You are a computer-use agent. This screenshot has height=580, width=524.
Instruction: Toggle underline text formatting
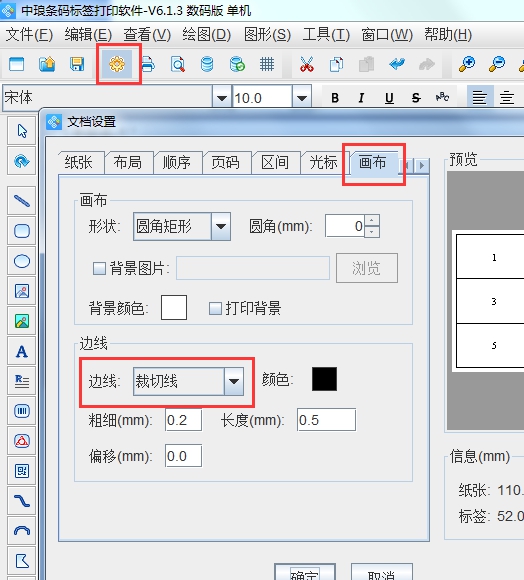pos(389,98)
